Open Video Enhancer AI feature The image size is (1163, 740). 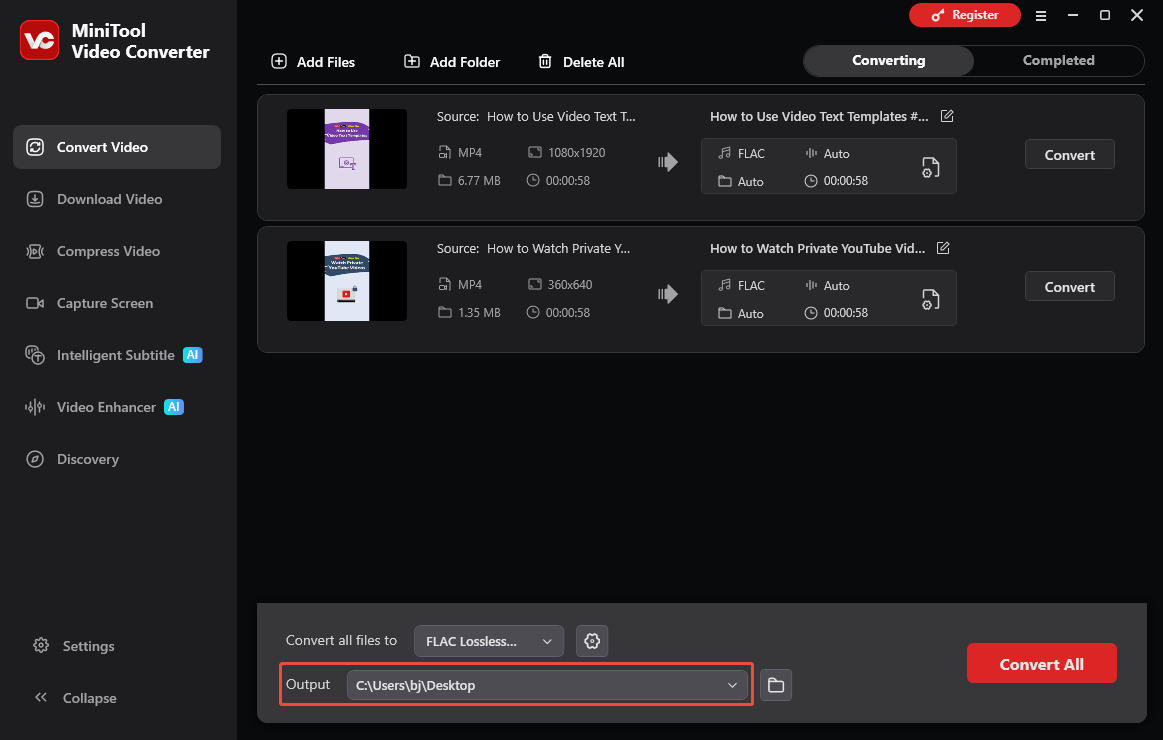[x=117, y=406]
